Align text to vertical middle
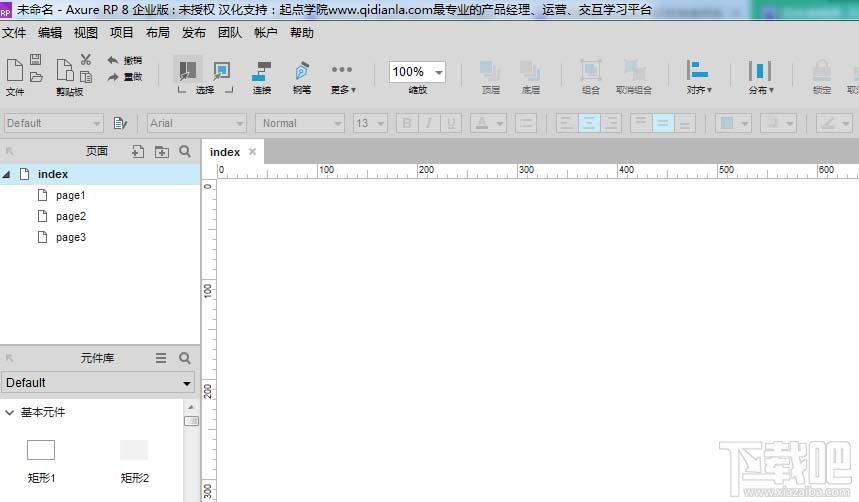 pos(663,123)
